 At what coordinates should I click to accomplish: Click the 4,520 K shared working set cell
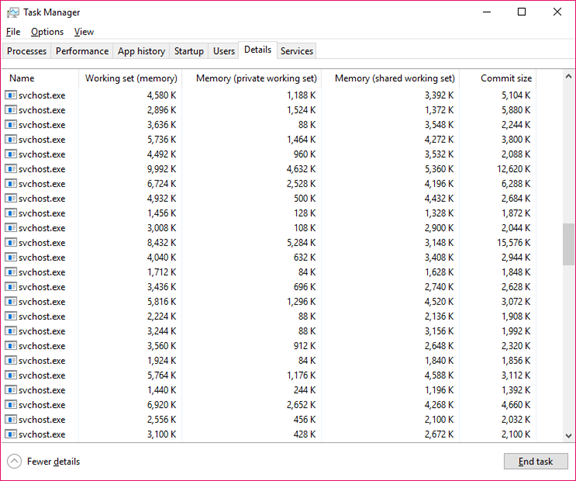click(439, 301)
